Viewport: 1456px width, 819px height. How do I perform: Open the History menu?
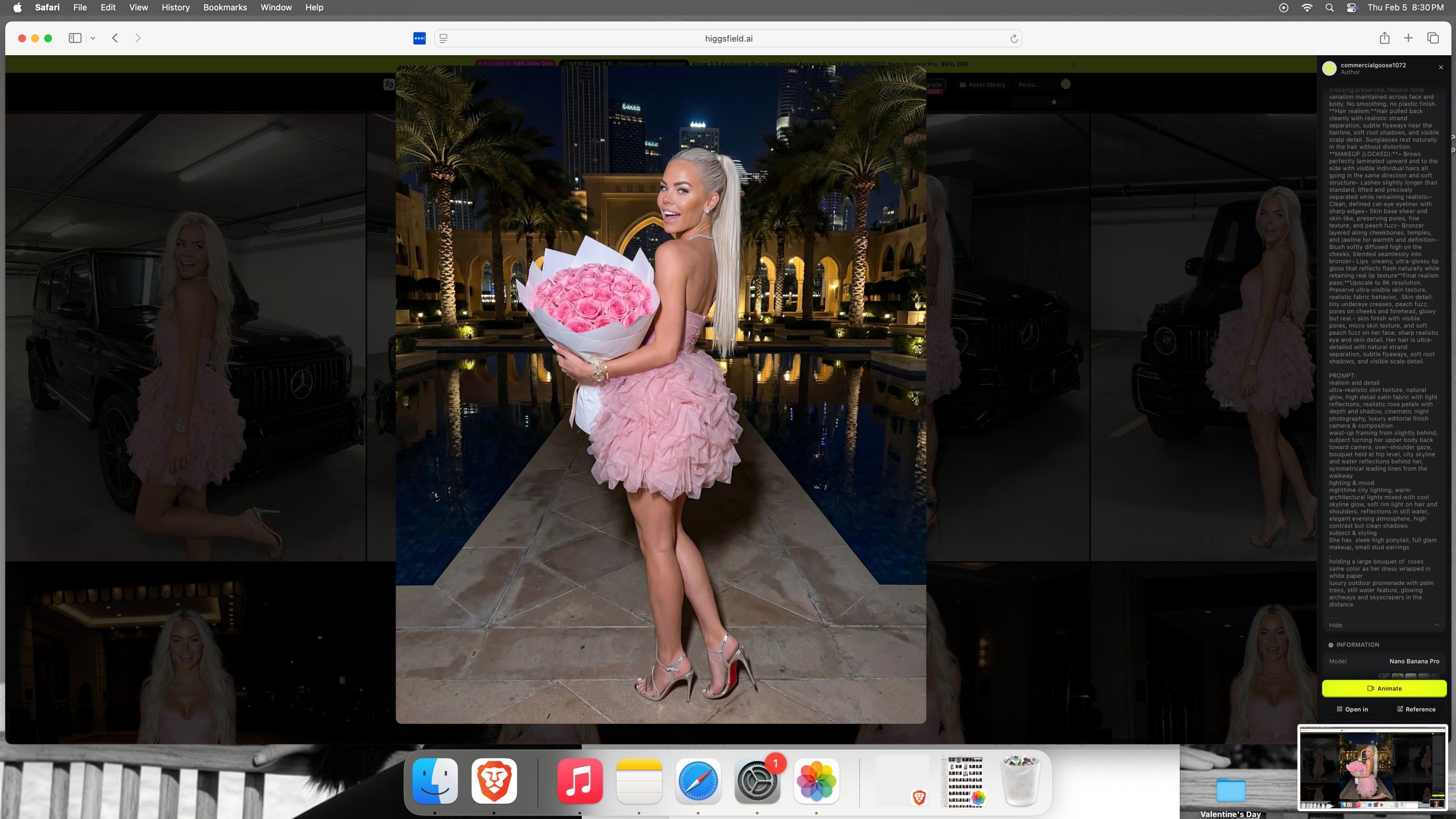[175, 7]
